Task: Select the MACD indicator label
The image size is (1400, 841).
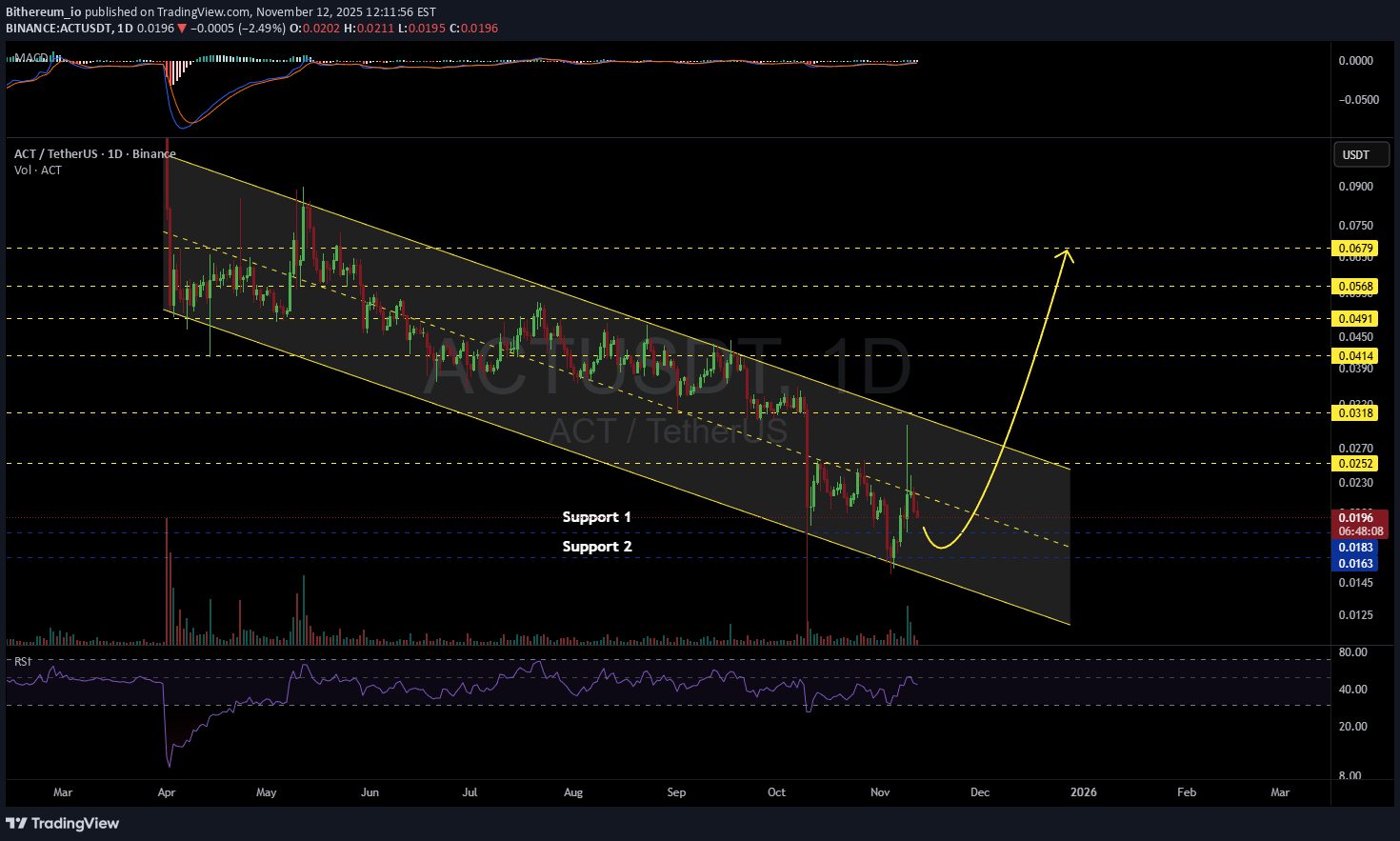Action: tap(31, 59)
